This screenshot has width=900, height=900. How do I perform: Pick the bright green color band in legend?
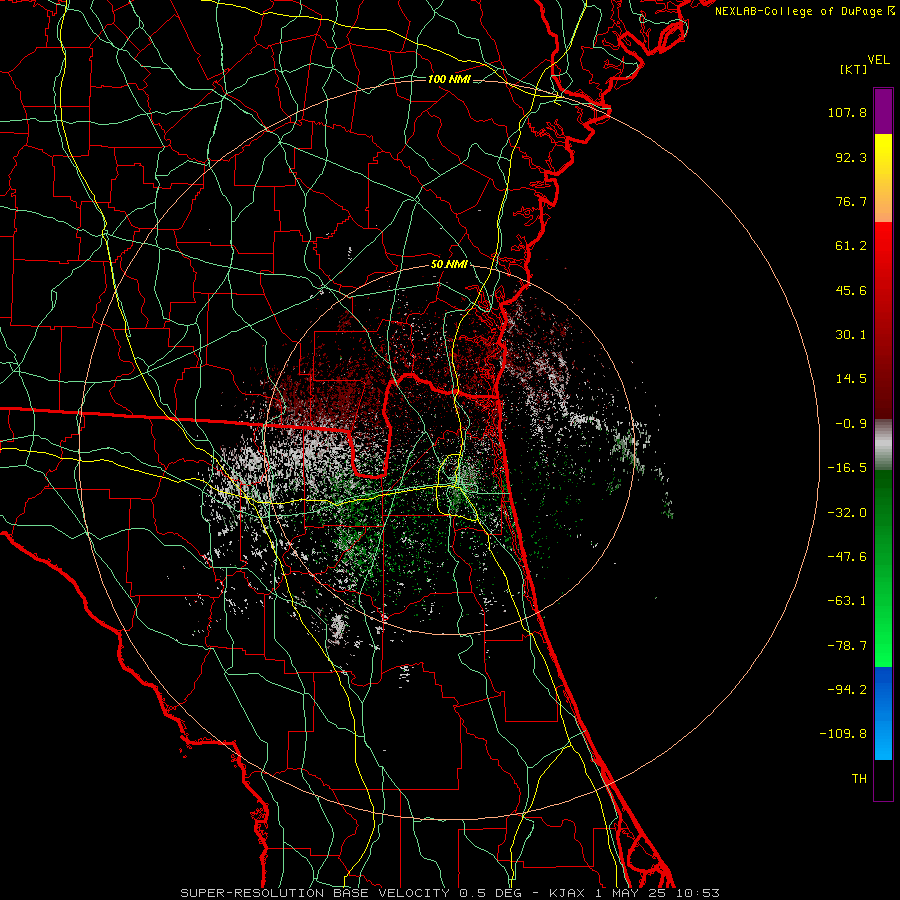(883, 568)
